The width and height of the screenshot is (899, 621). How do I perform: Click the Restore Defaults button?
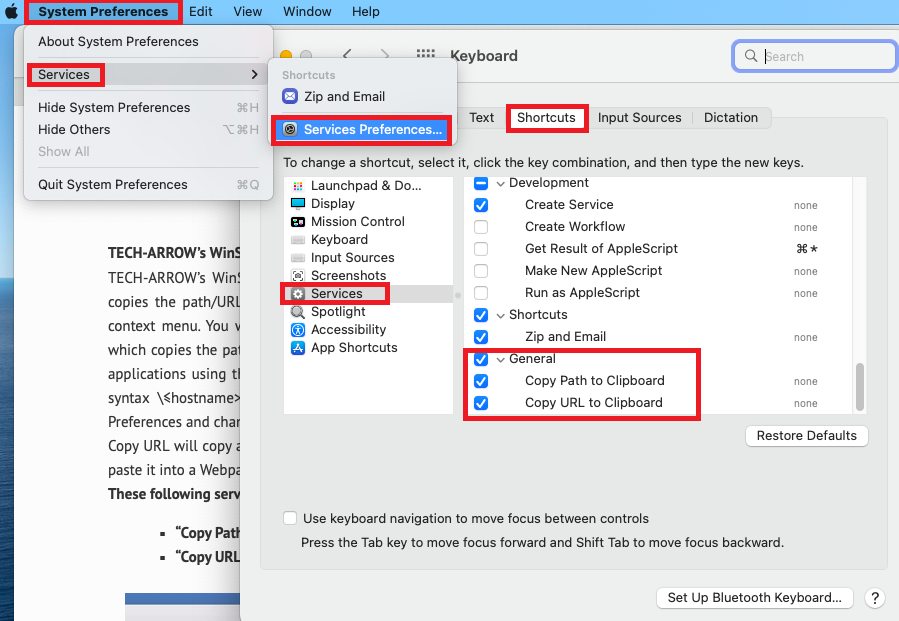tap(806, 436)
